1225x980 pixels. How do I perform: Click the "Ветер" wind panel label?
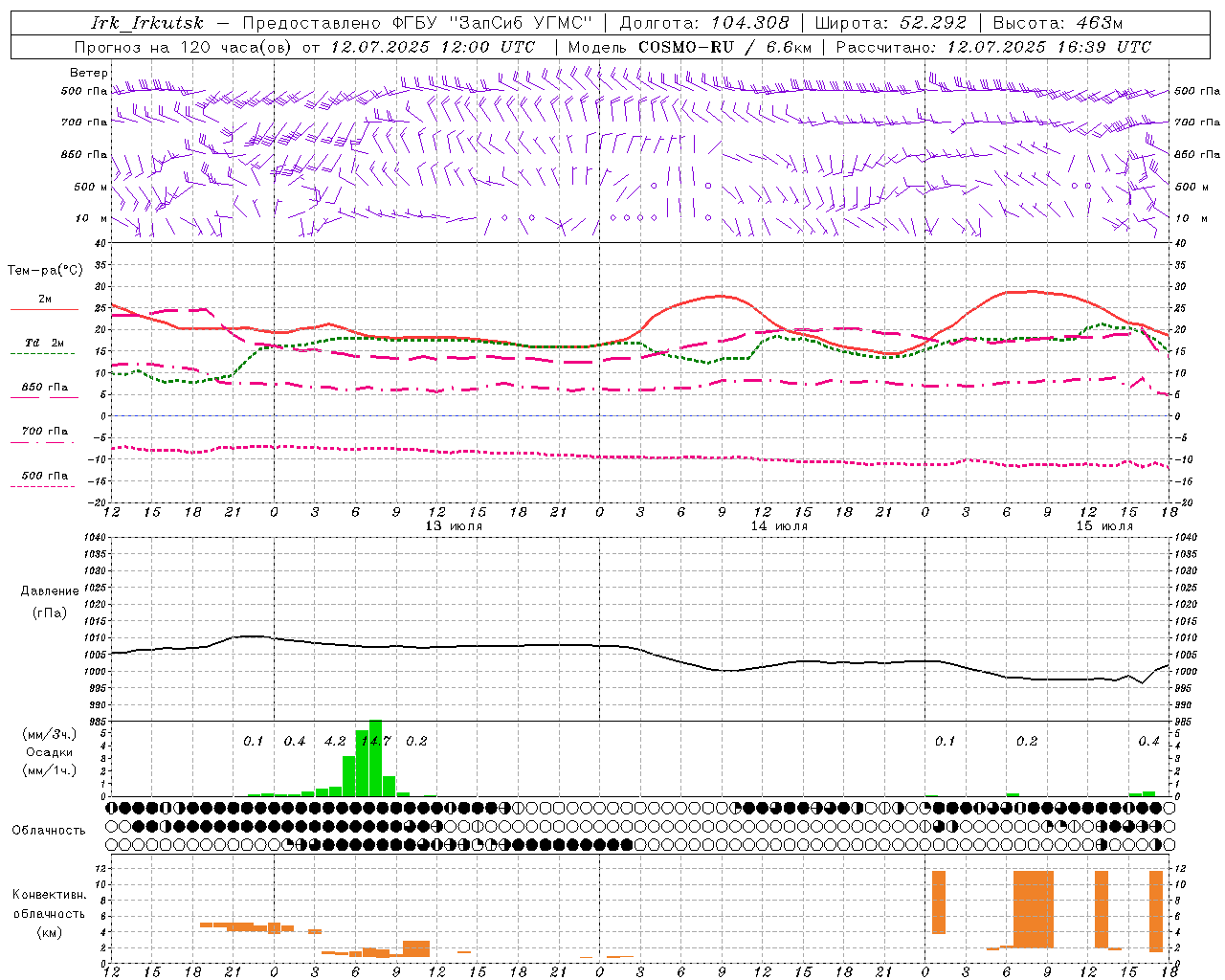pos(89,73)
